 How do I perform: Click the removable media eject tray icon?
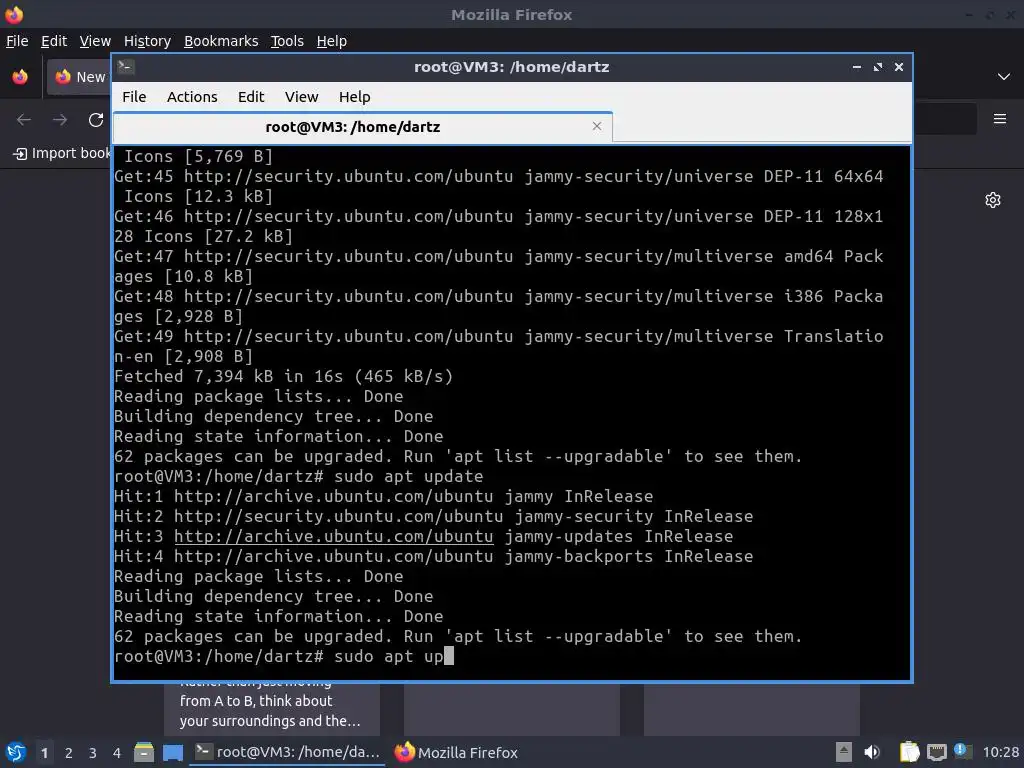844,752
